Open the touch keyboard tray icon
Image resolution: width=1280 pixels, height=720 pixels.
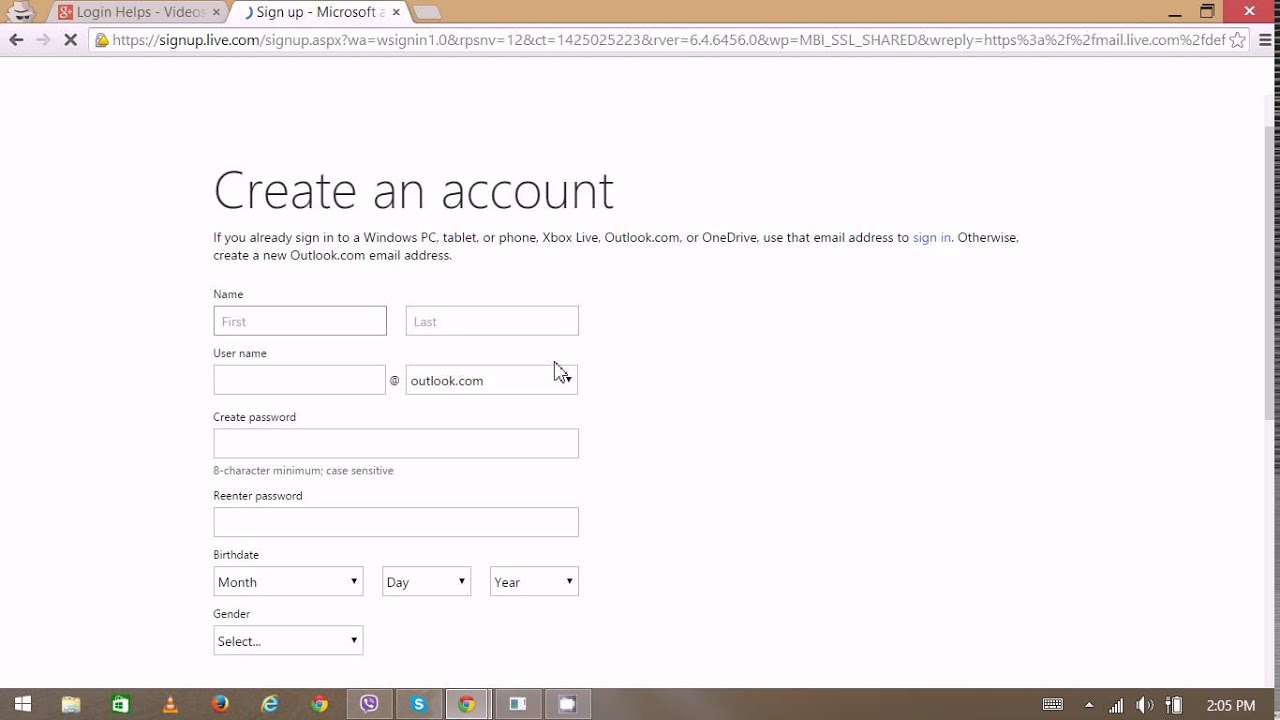1053,705
